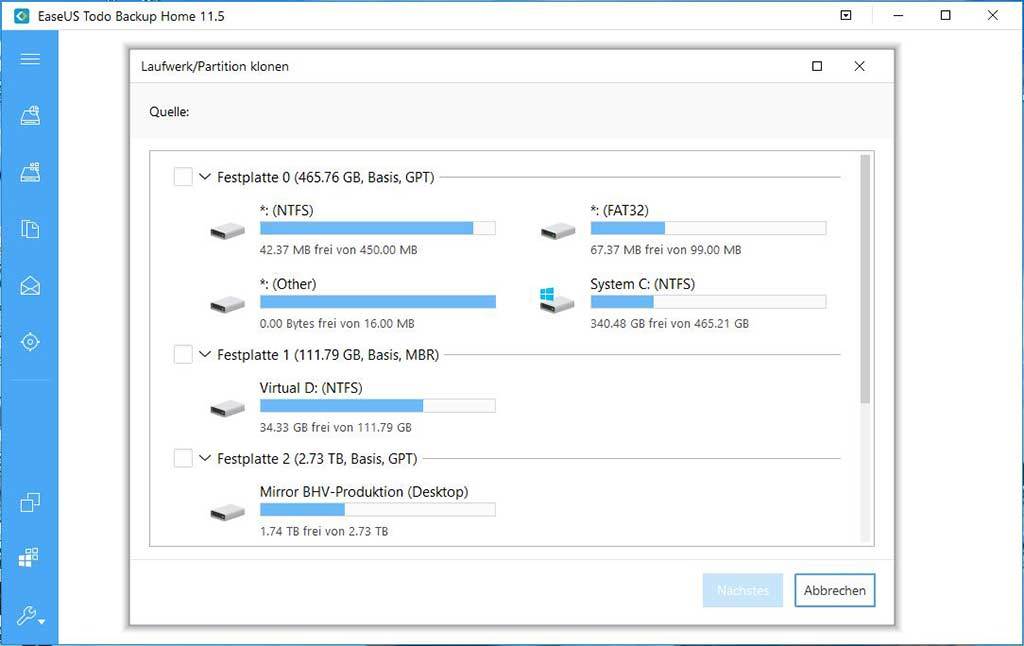Click the source list vertical scrollbar
Image resolution: width=1024 pixels, height=646 pixels.
point(865,279)
